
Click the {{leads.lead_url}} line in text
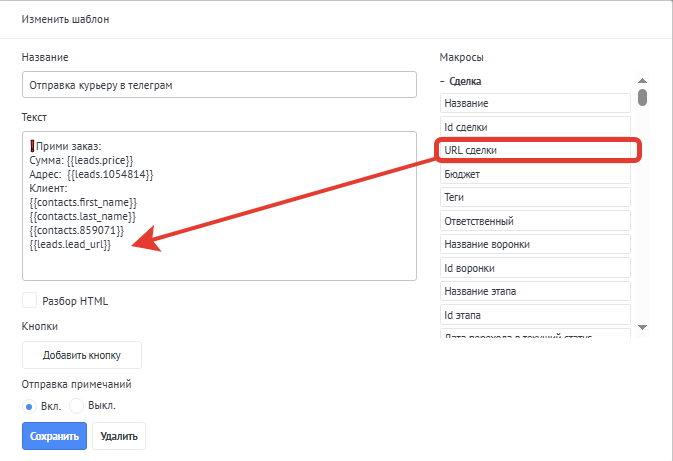pyautogui.click(x=70, y=245)
